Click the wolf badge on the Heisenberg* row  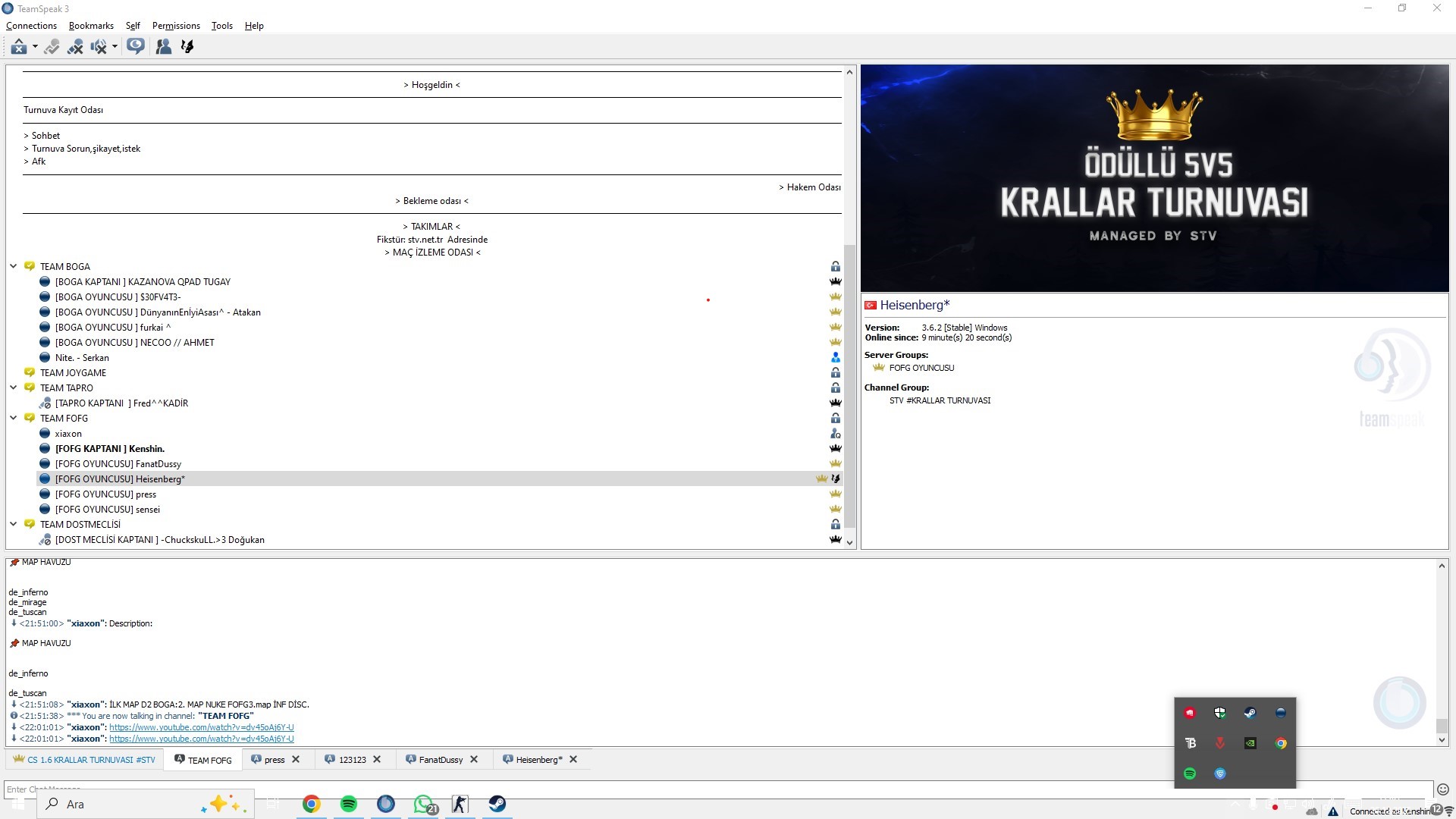pyautogui.click(x=836, y=479)
